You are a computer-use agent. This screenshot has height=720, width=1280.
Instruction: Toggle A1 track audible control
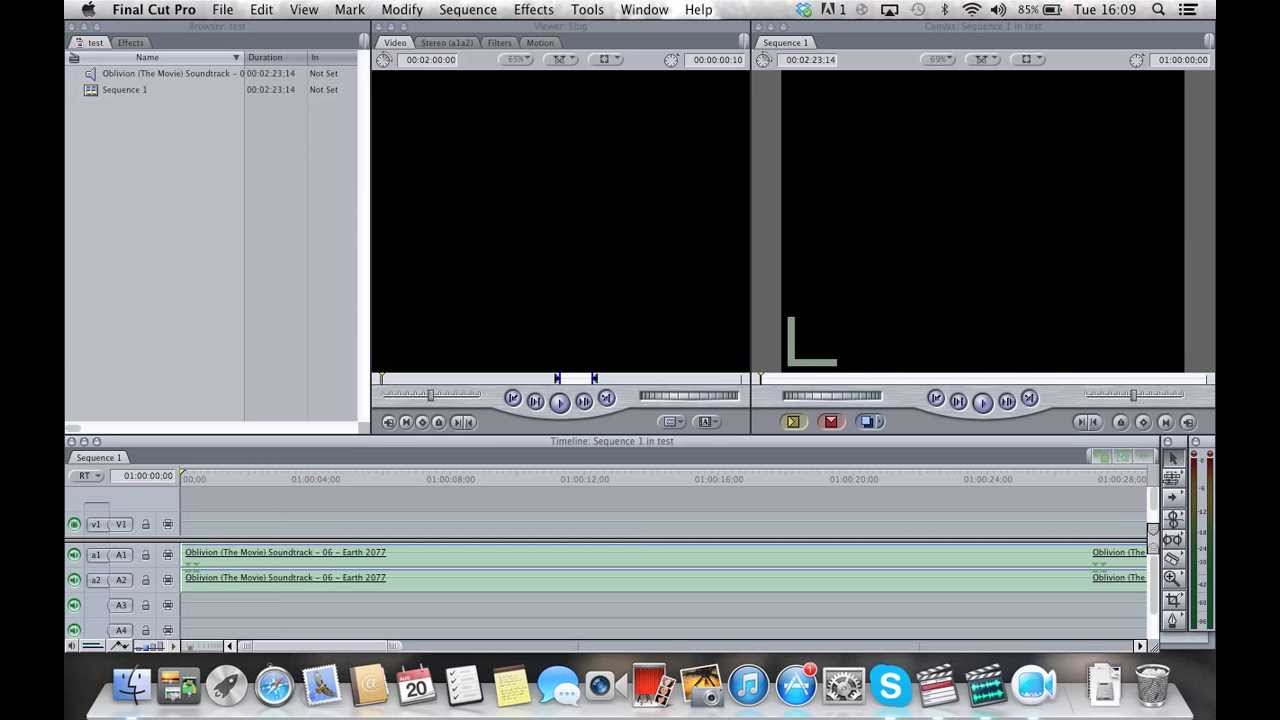tap(74, 555)
